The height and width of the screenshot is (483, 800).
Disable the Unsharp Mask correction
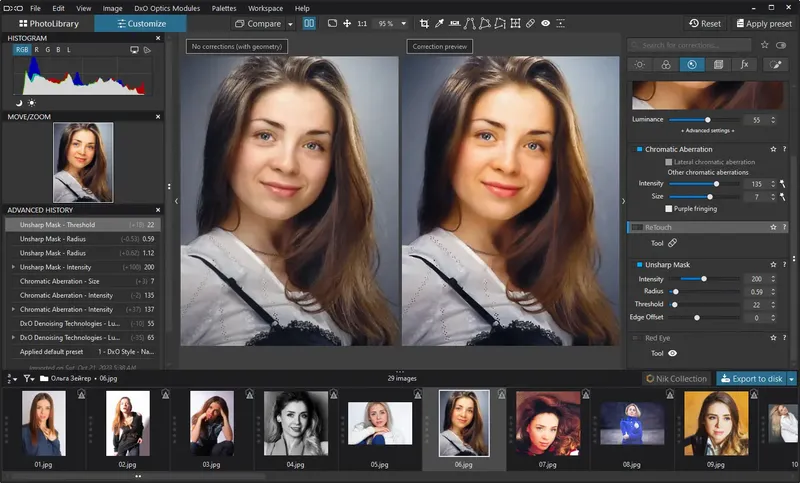tap(638, 264)
